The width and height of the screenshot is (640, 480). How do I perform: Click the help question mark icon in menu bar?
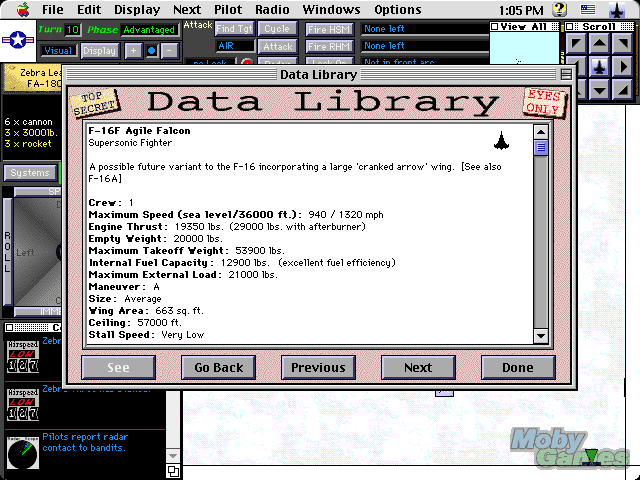click(x=560, y=9)
